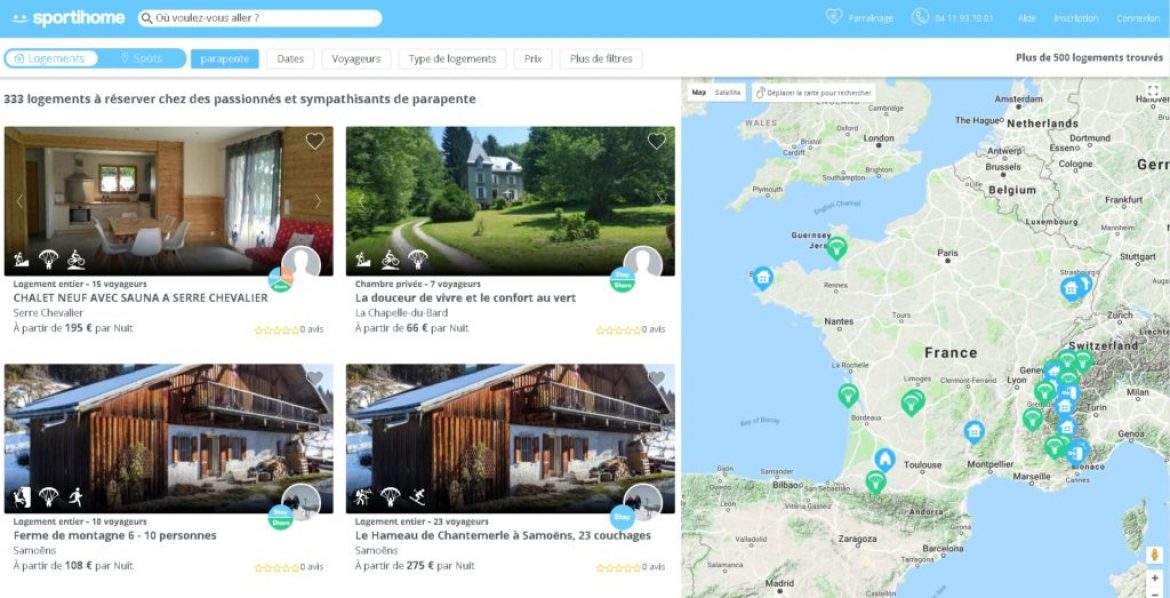
Task: Favorite La douceur de vivre listing
Action: [x=657, y=141]
